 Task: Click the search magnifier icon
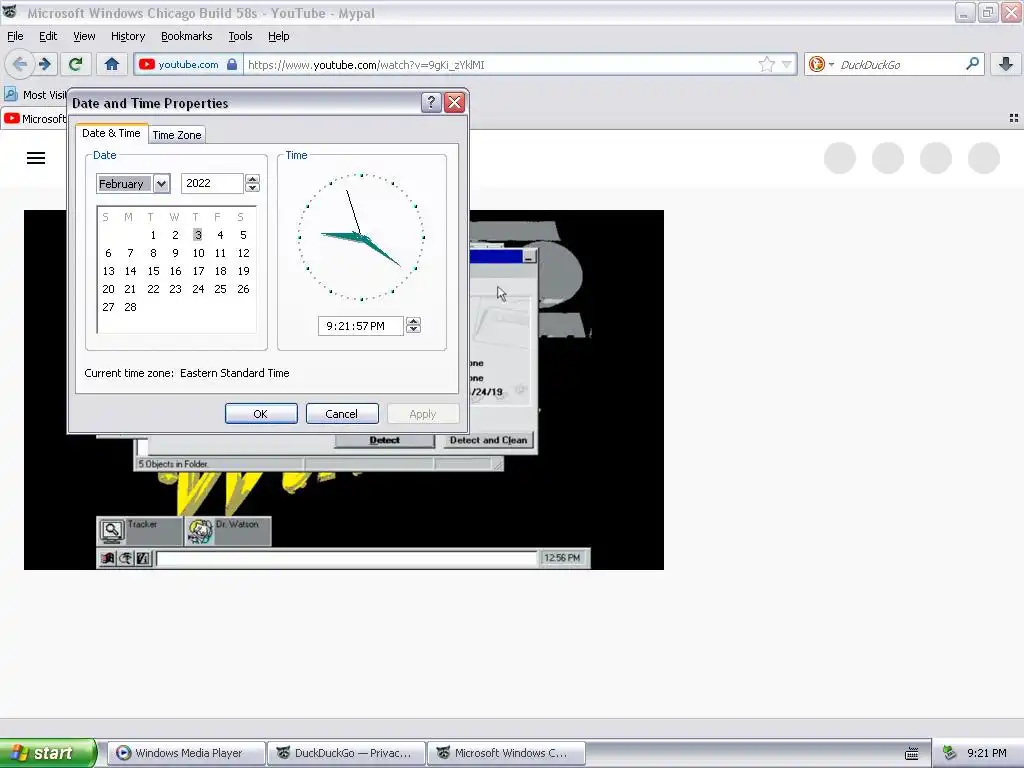(972, 64)
